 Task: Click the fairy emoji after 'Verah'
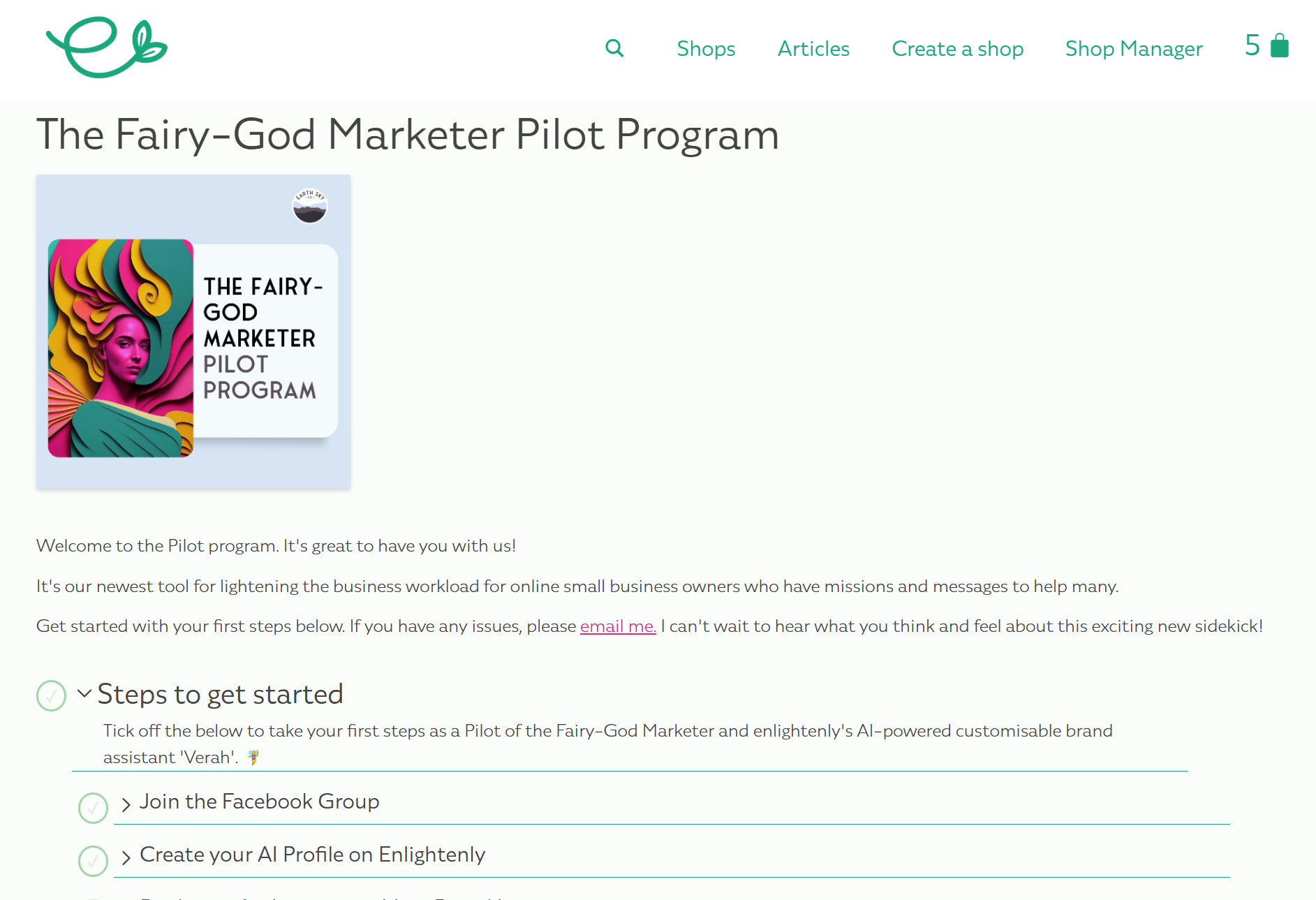click(253, 757)
